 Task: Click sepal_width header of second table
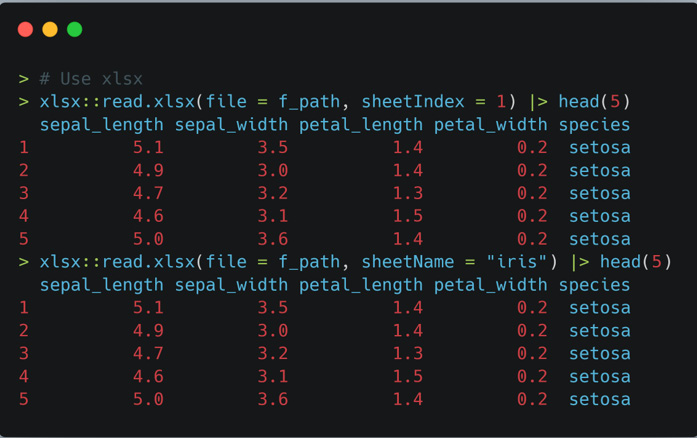tap(231, 285)
